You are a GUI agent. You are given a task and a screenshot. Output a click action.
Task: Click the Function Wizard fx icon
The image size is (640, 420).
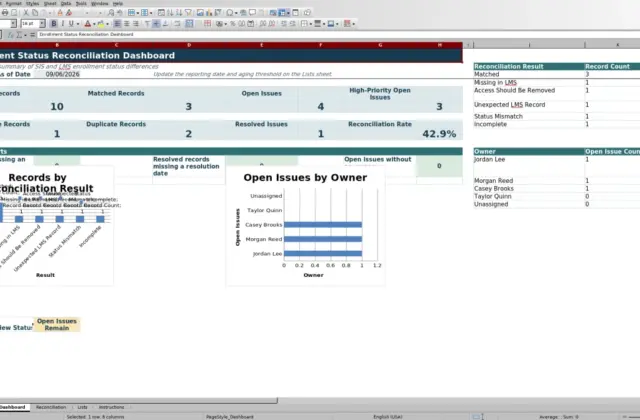[x=10, y=35]
